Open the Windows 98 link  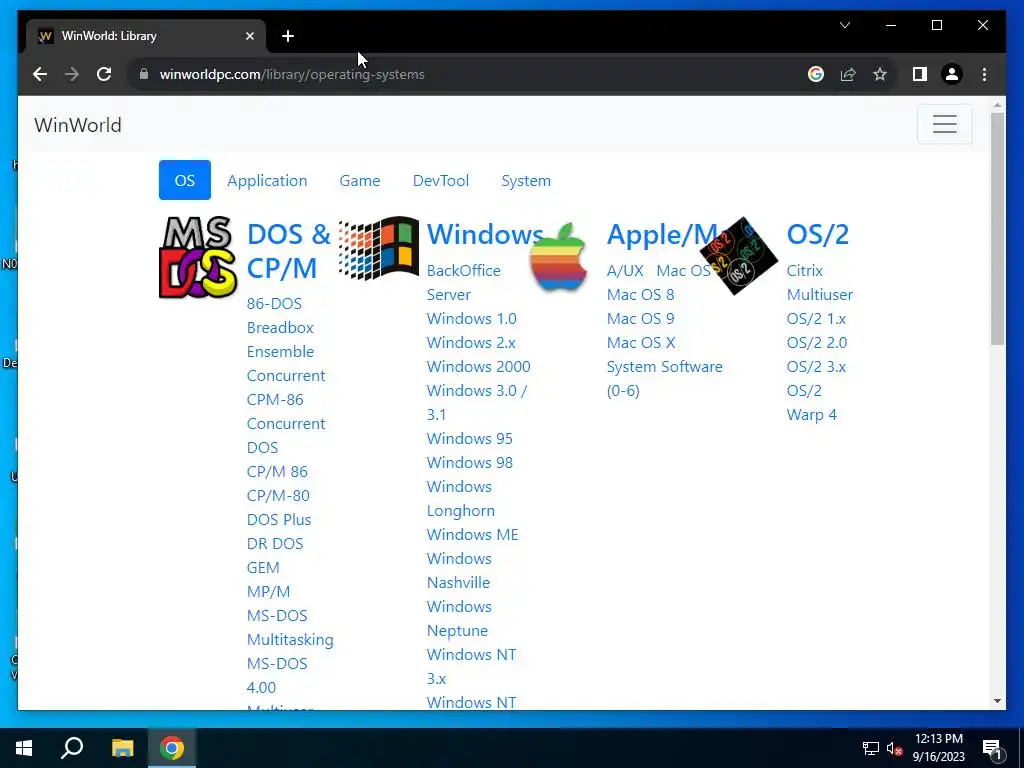pos(470,462)
